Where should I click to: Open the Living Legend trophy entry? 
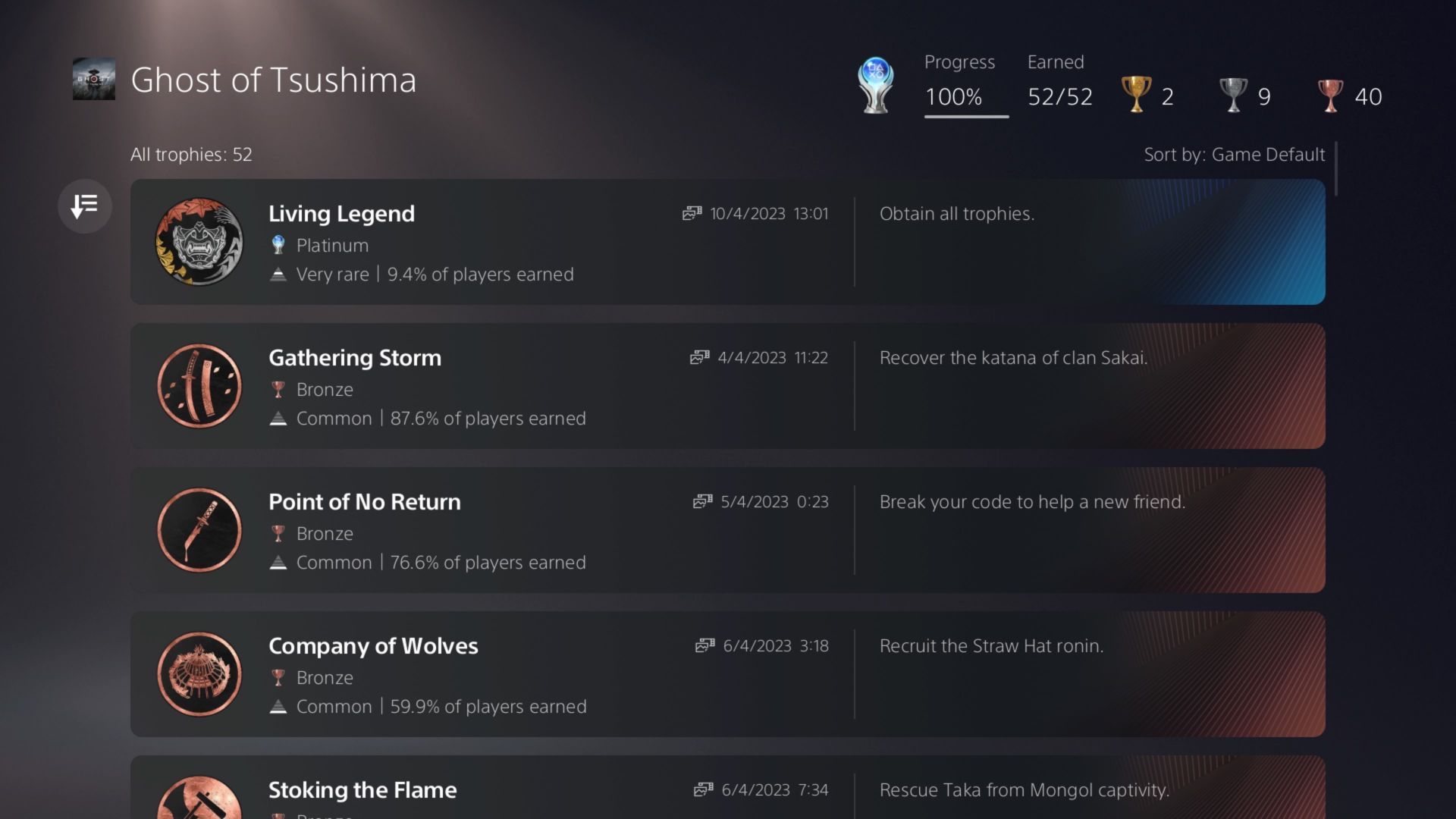(x=728, y=242)
